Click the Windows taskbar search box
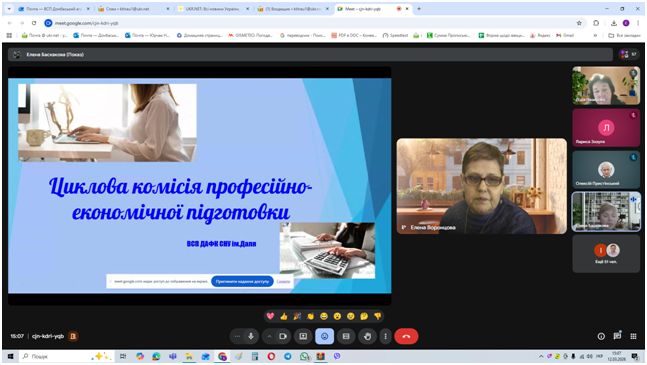 [66, 356]
